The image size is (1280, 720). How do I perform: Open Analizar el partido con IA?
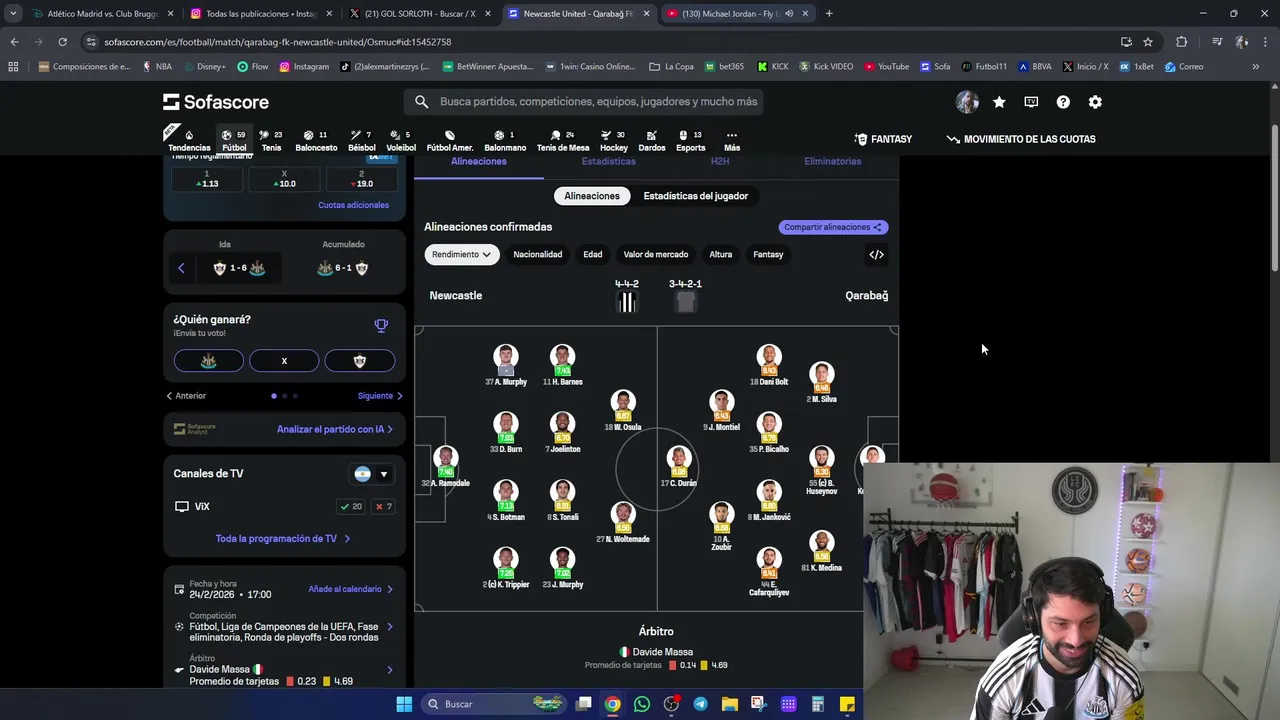pos(334,429)
